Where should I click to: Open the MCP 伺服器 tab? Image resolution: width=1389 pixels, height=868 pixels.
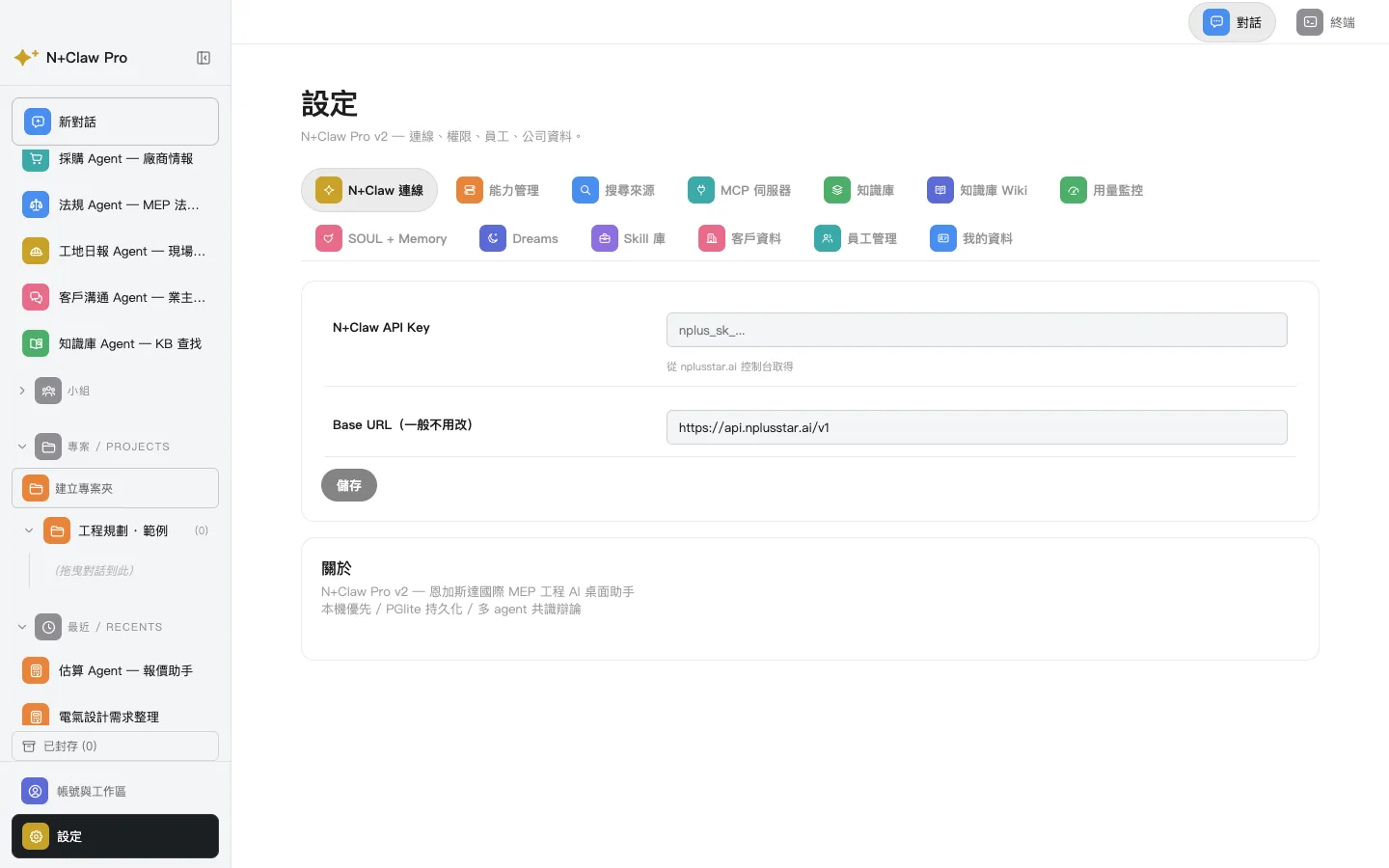point(740,190)
